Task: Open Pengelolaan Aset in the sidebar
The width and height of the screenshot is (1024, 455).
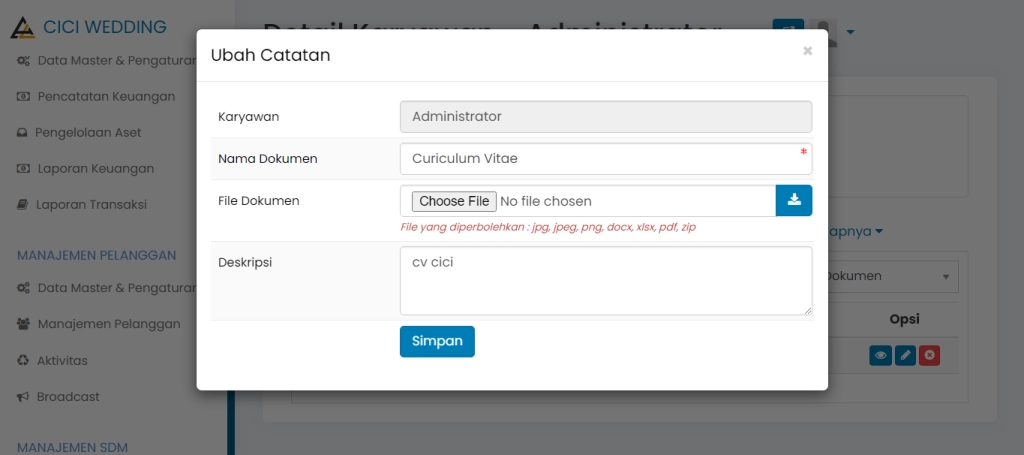Action: coord(88,132)
